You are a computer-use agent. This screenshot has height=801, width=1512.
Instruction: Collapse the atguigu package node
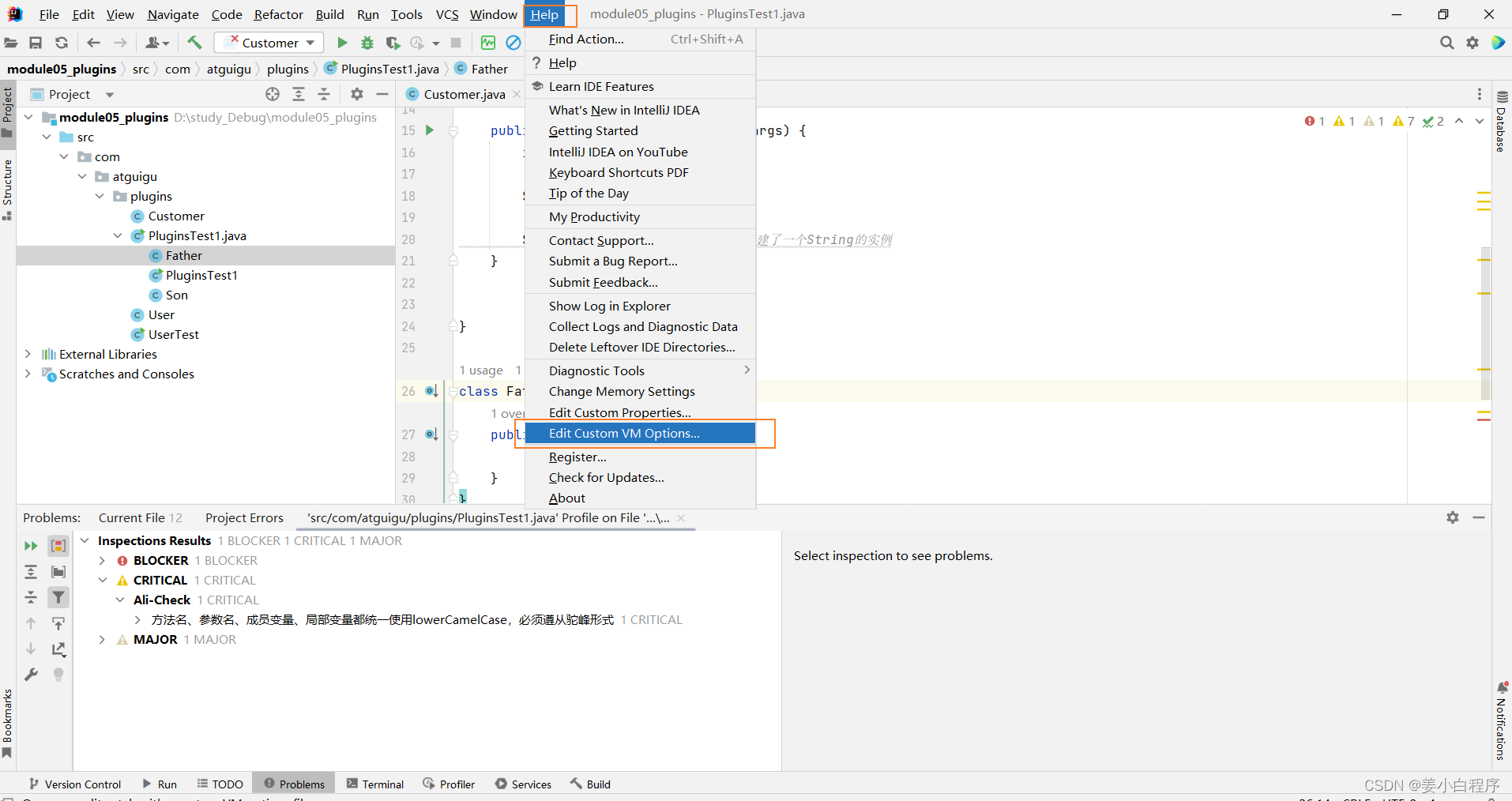tap(82, 176)
